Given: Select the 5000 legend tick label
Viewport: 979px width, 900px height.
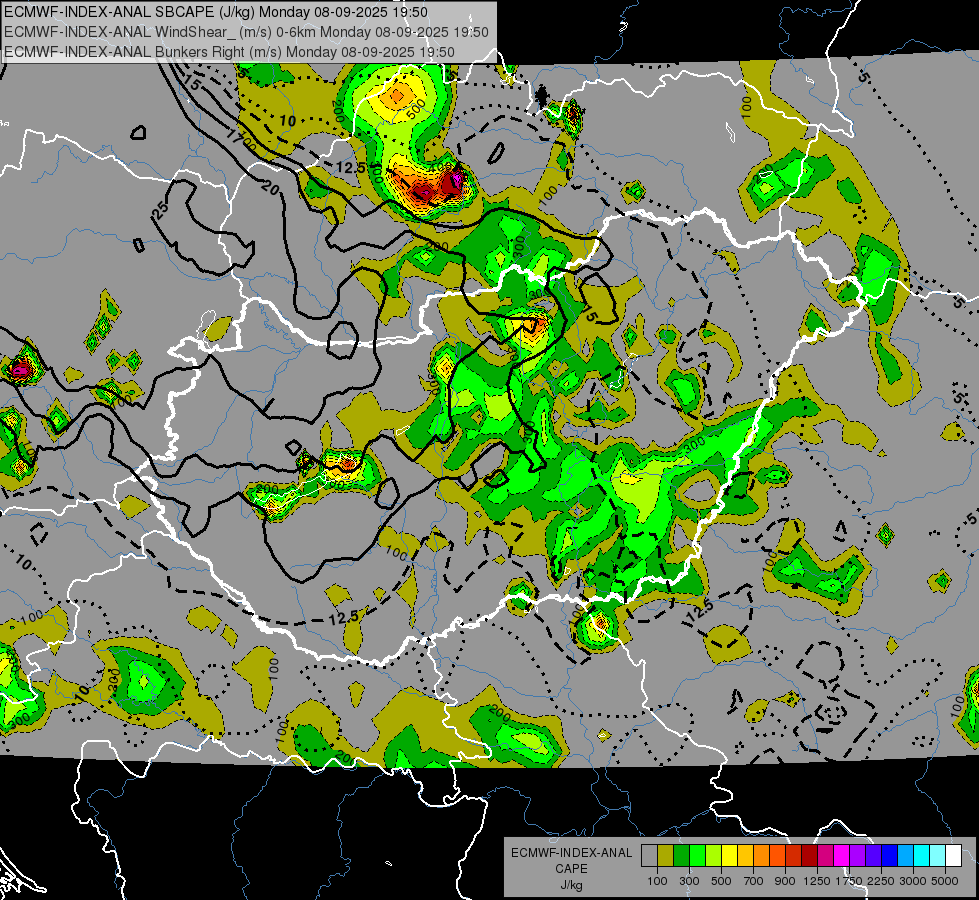Looking at the screenshot, I should point(945,881).
